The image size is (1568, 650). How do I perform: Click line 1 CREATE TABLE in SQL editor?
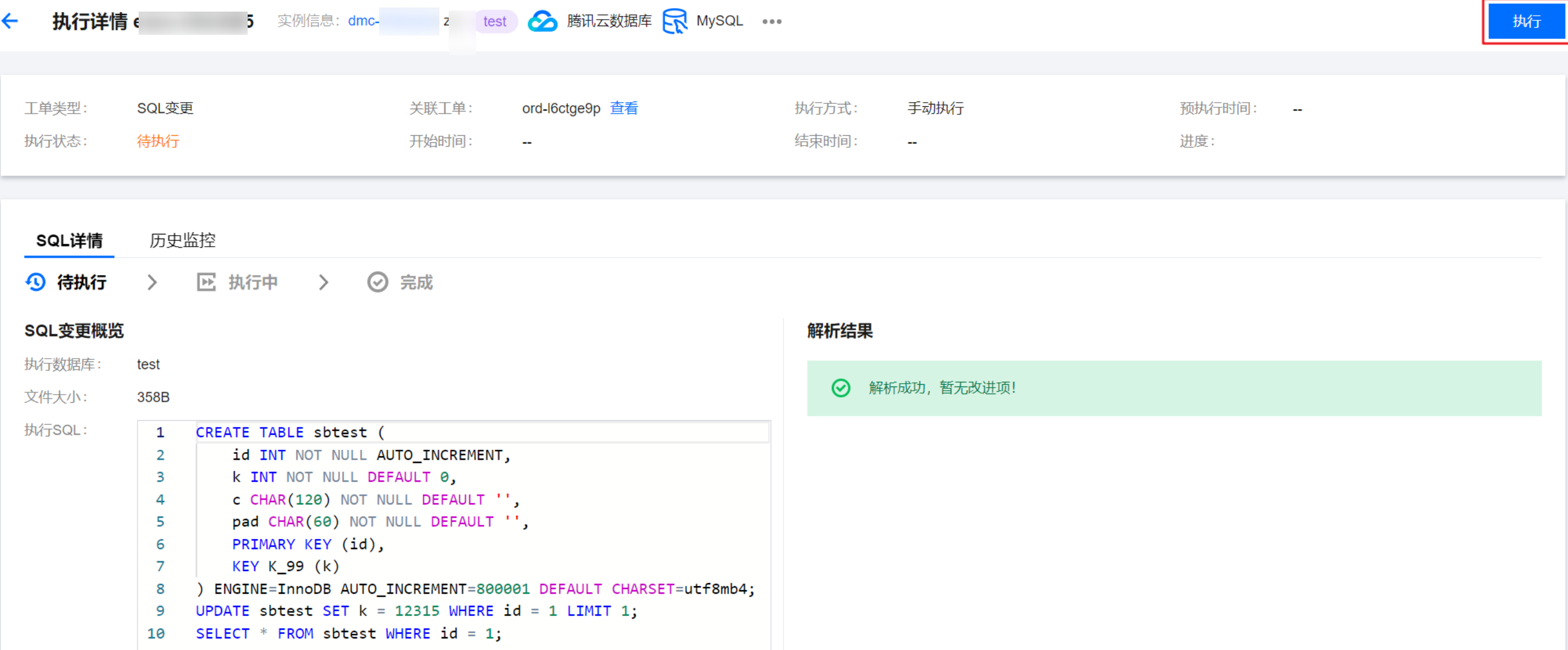(x=249, y=432)
